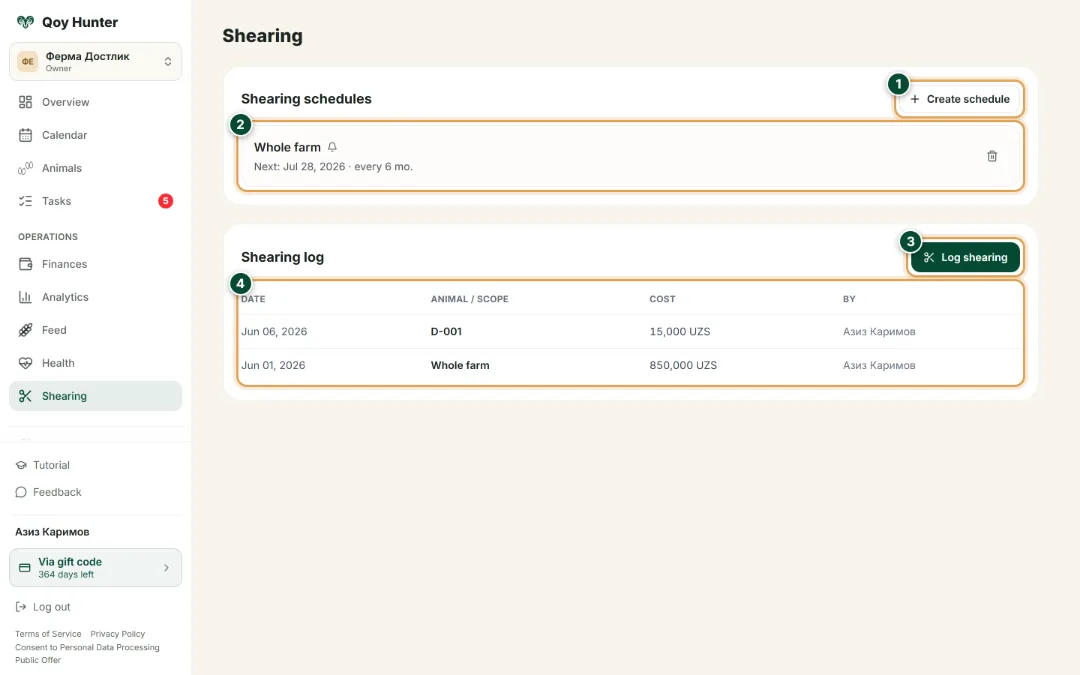Click the Calendar icon in sidebar
1080x675 pixels.
pos(25,135)
